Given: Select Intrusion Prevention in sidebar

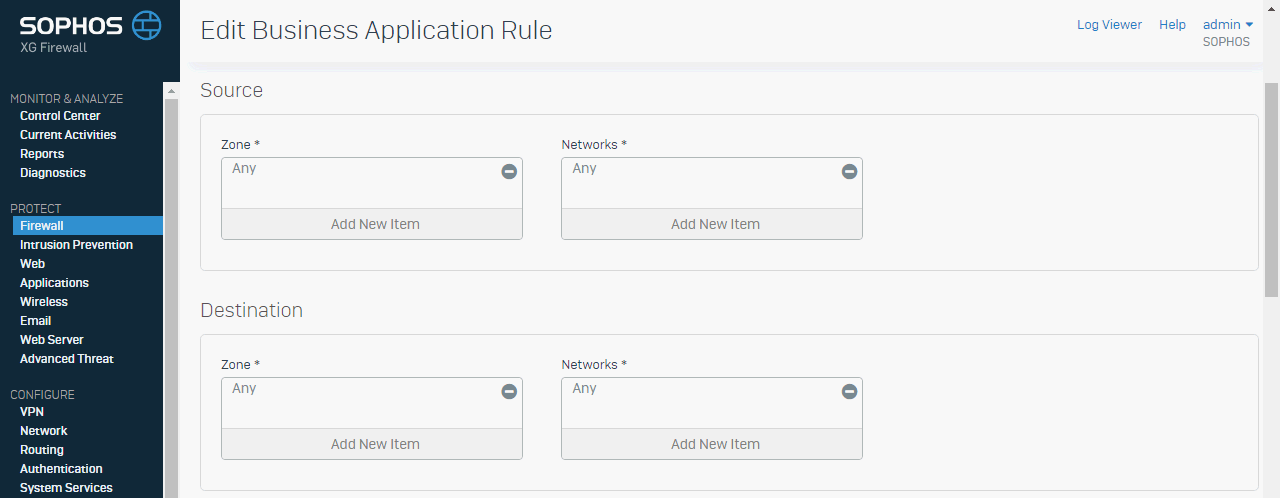Looking at the screenshot, I should [x=76, y=245].
